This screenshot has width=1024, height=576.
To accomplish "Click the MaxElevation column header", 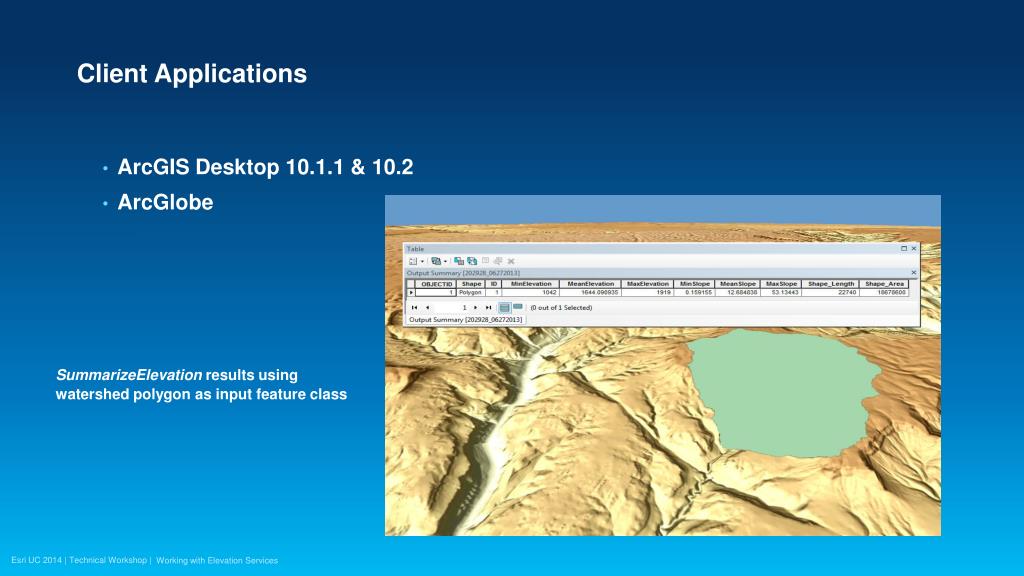I will 648,284.
